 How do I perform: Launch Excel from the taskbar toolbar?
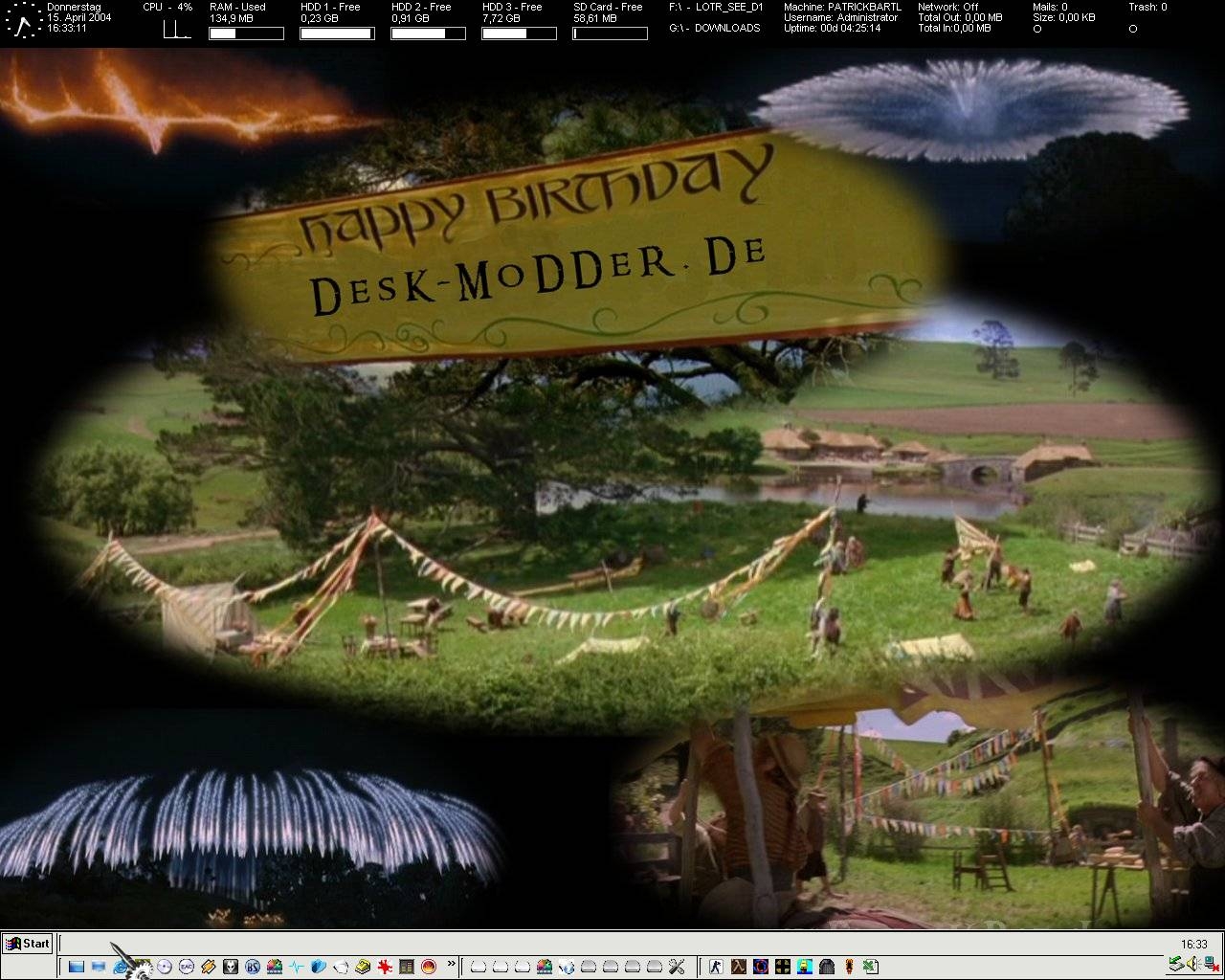coord(870,967)
